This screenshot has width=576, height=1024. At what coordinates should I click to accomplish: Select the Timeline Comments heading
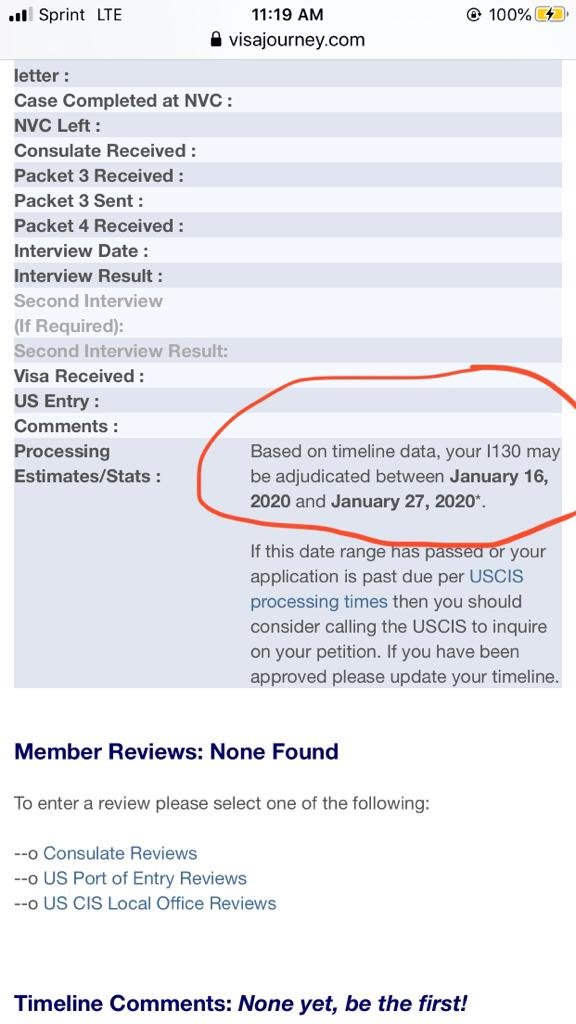(241, 1003)
